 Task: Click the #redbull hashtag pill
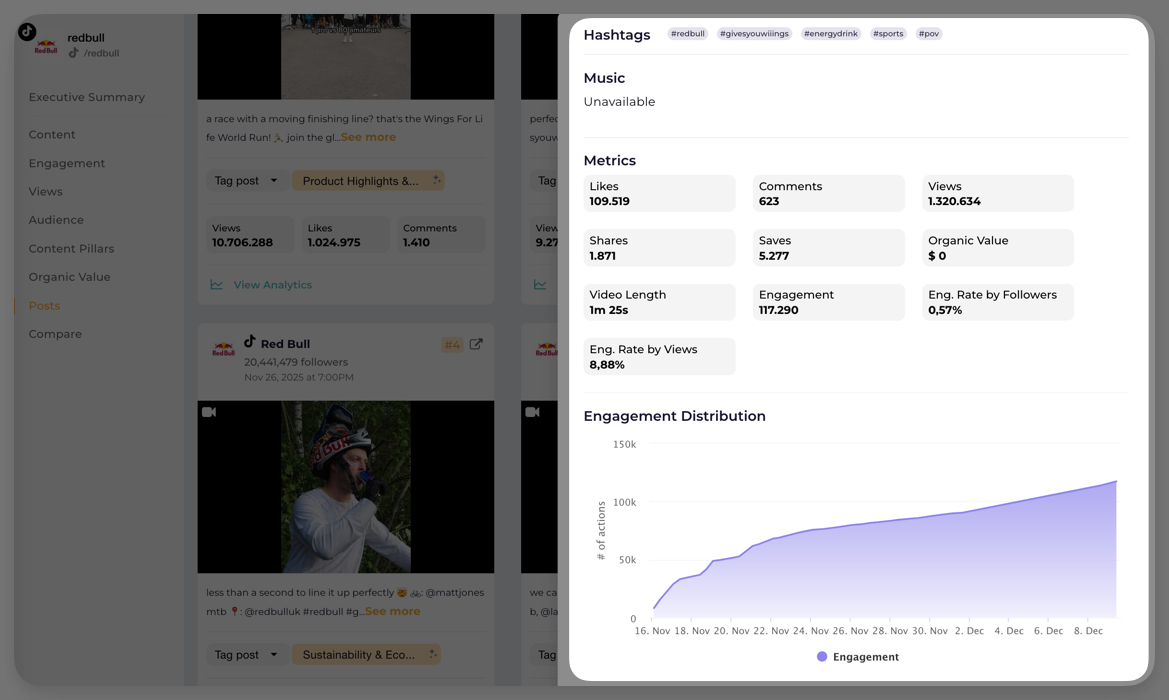coord(687,33)
